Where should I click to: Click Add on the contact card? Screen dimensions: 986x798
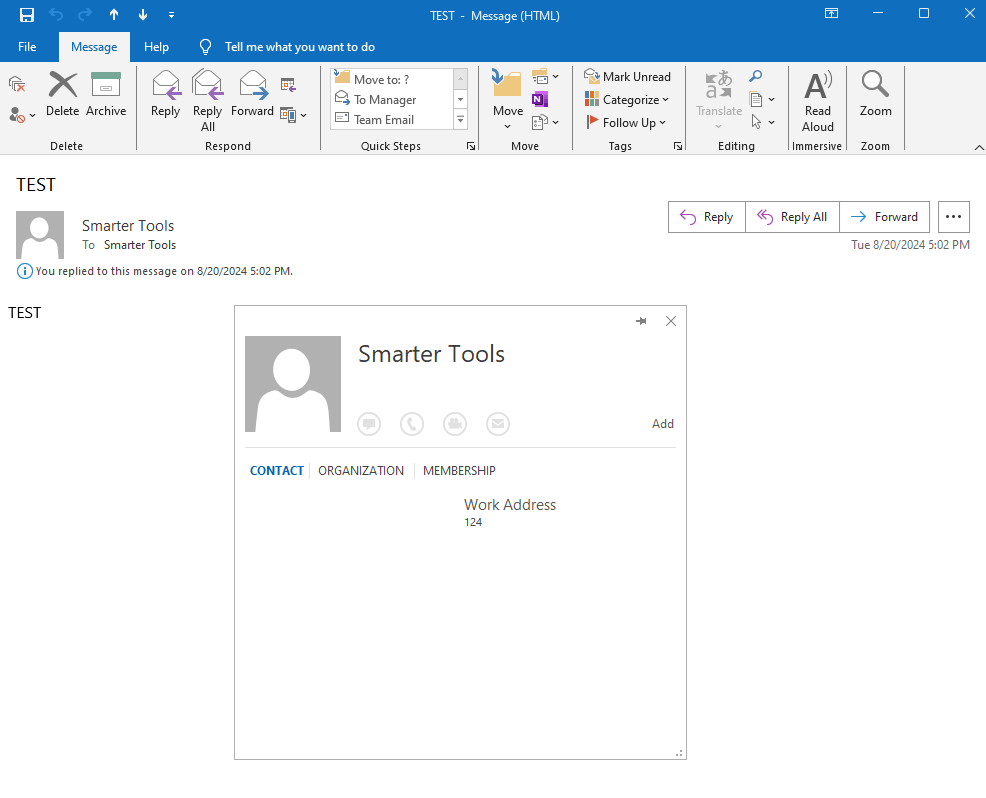coord(662,424)
